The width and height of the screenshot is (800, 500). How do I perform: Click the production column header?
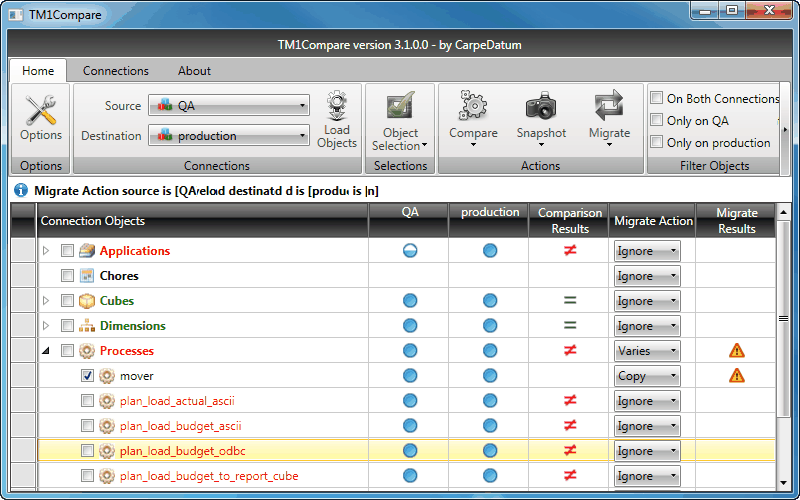point(490,220)
